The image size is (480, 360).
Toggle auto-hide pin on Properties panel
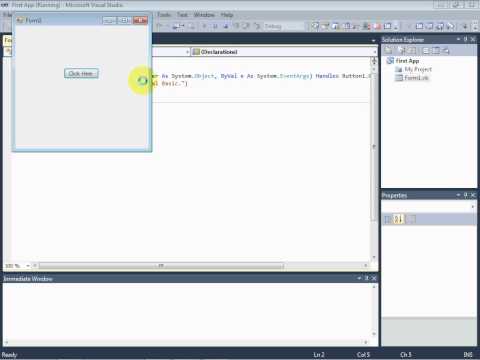[x=466, y=195]
